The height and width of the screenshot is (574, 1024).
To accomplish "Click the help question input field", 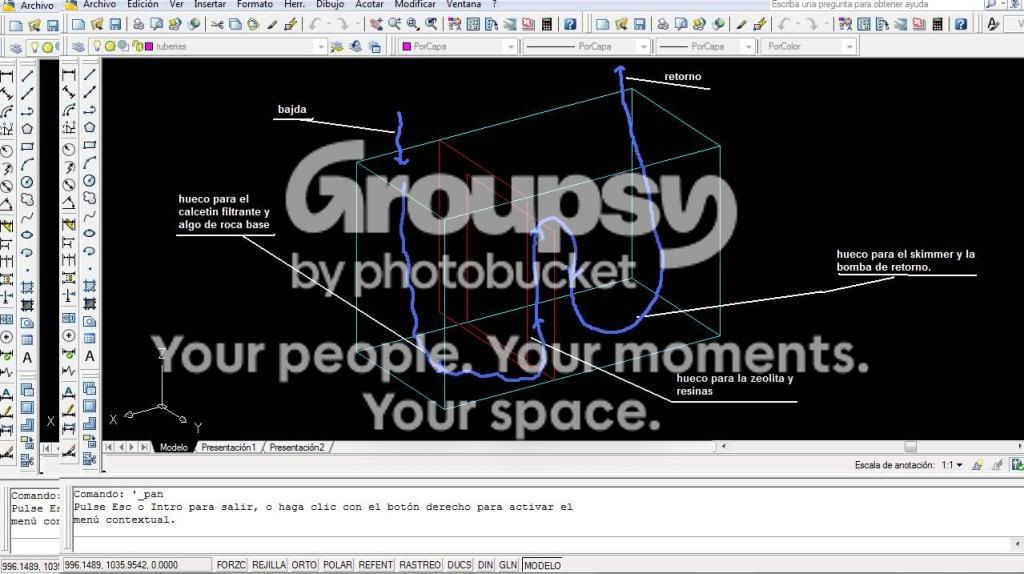I will [875, 4].
